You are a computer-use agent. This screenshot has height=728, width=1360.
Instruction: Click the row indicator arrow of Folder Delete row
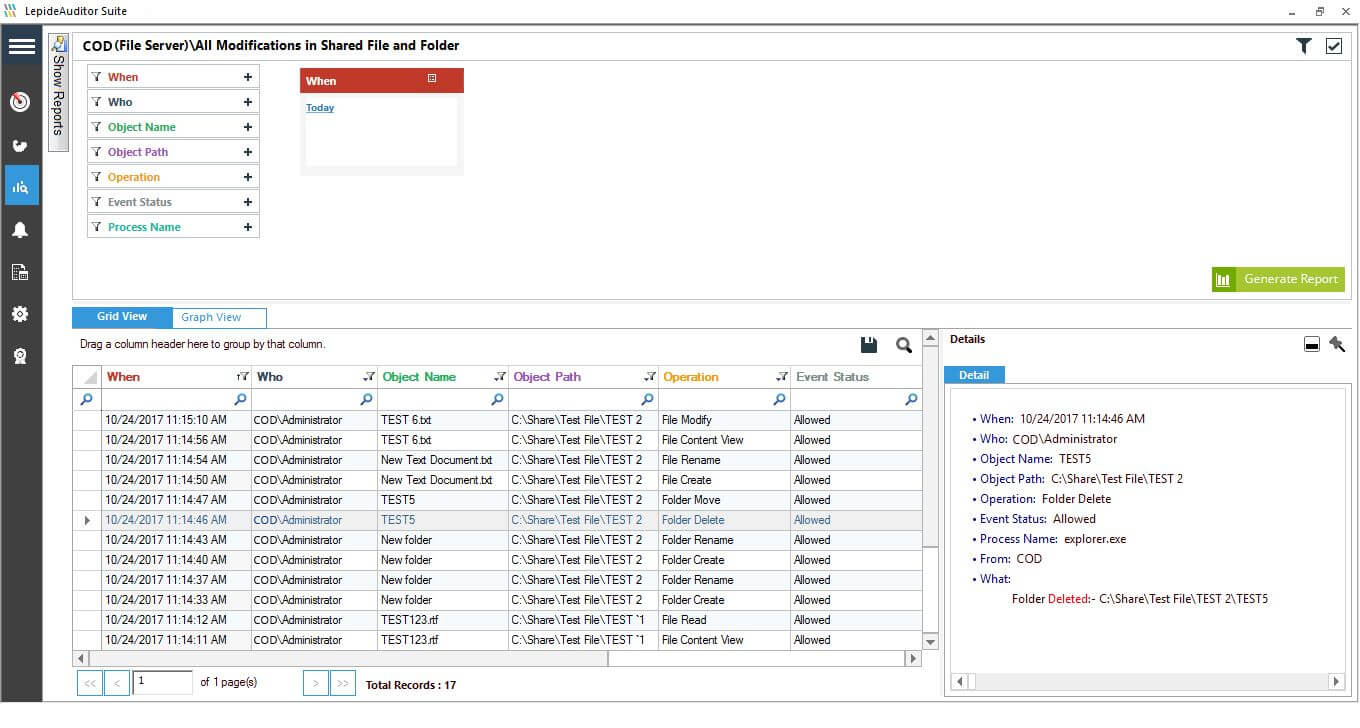pos(87,520)
